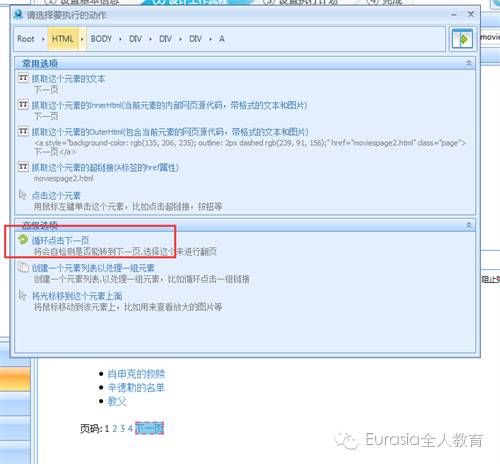The width and height of the screenshot is (500, 464).
Task: Click the list icon beside 创建一个元素列表
Action: [x=23, y=267]
